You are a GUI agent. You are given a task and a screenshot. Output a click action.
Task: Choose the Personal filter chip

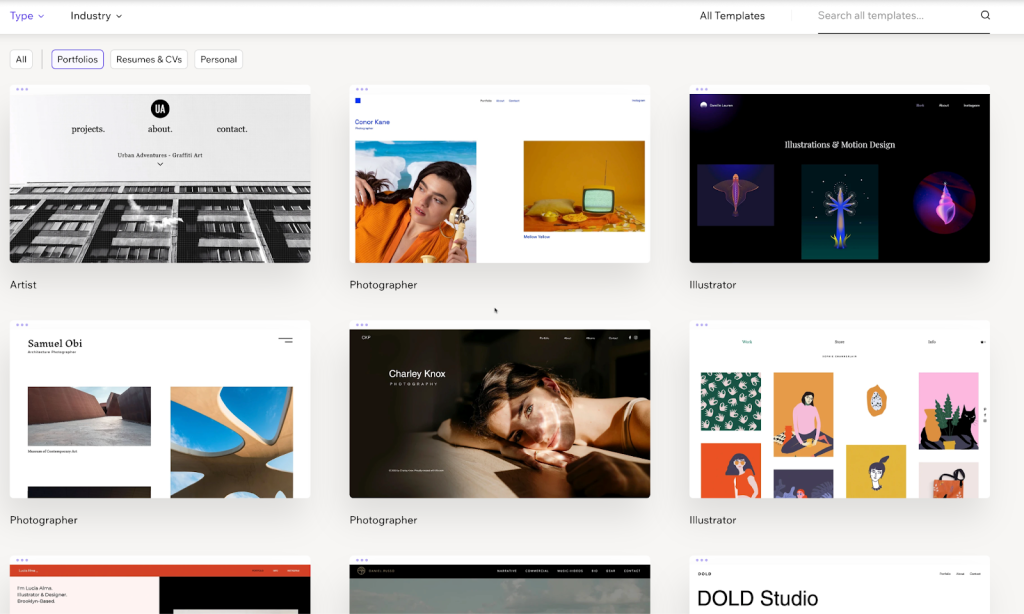218,60
